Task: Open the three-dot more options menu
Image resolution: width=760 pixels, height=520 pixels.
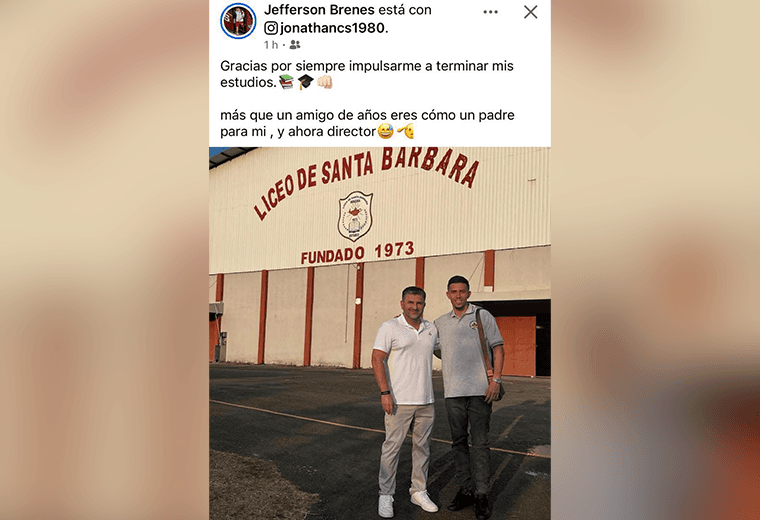Action: (491, 12)
